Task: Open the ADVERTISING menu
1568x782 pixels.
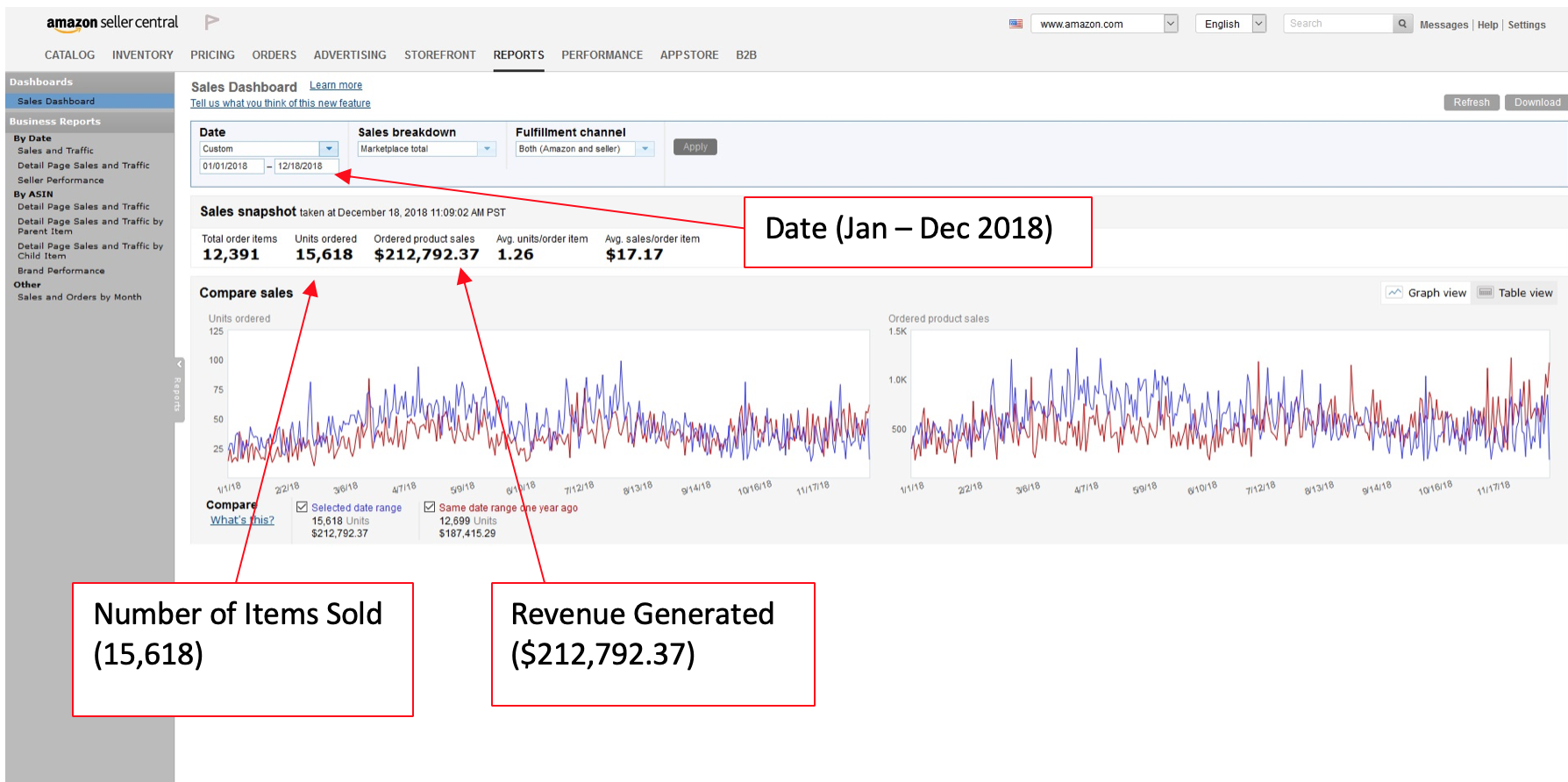Action: 350,54
